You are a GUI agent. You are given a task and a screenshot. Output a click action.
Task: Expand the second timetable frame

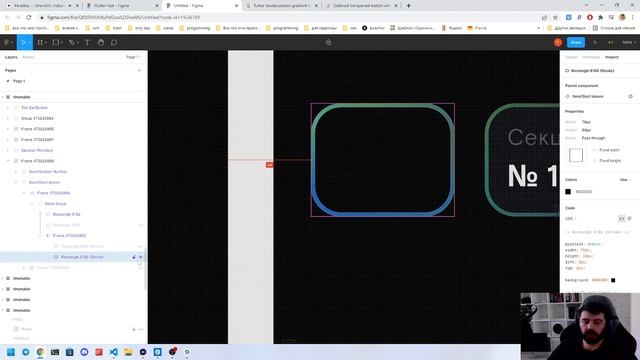[3, 278]
